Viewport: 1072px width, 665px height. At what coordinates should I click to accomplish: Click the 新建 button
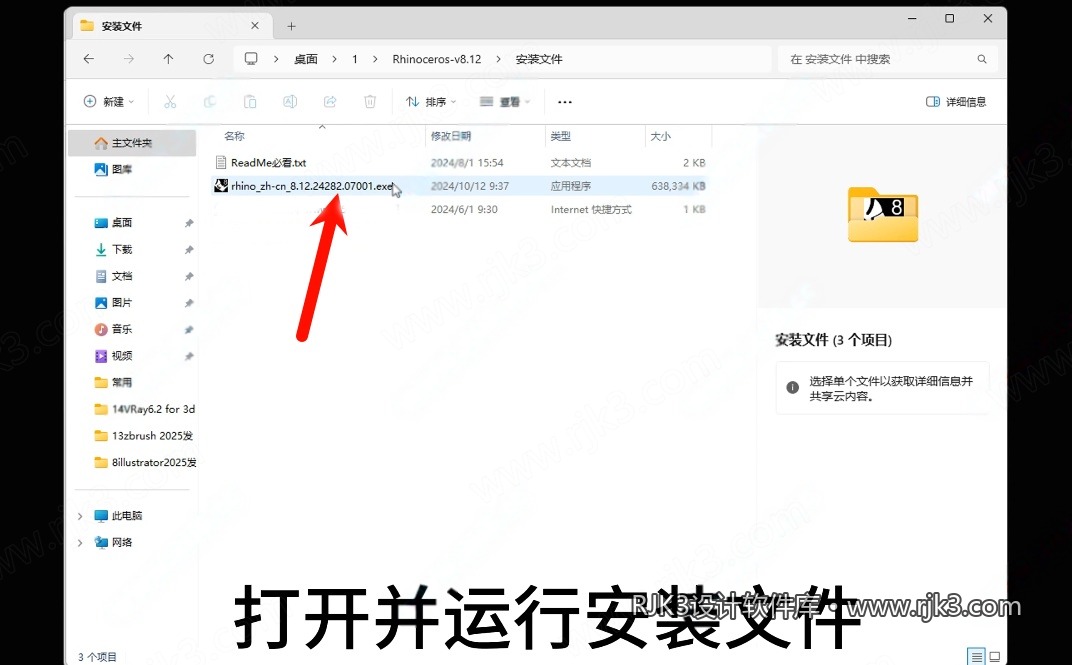point(109,101)
